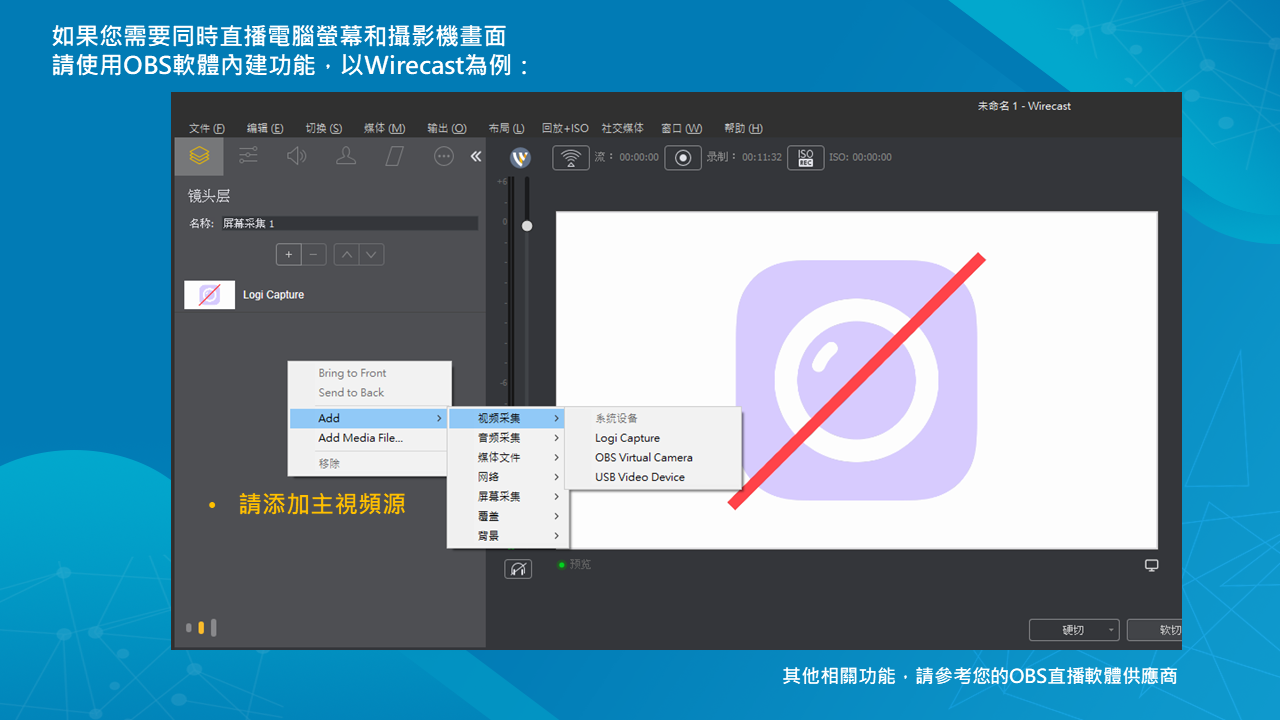Click the 软切 transition button
Image resolution: width=1280 pixels, height=720 pixels.
pyautogui.click(x=1155, y=630)
